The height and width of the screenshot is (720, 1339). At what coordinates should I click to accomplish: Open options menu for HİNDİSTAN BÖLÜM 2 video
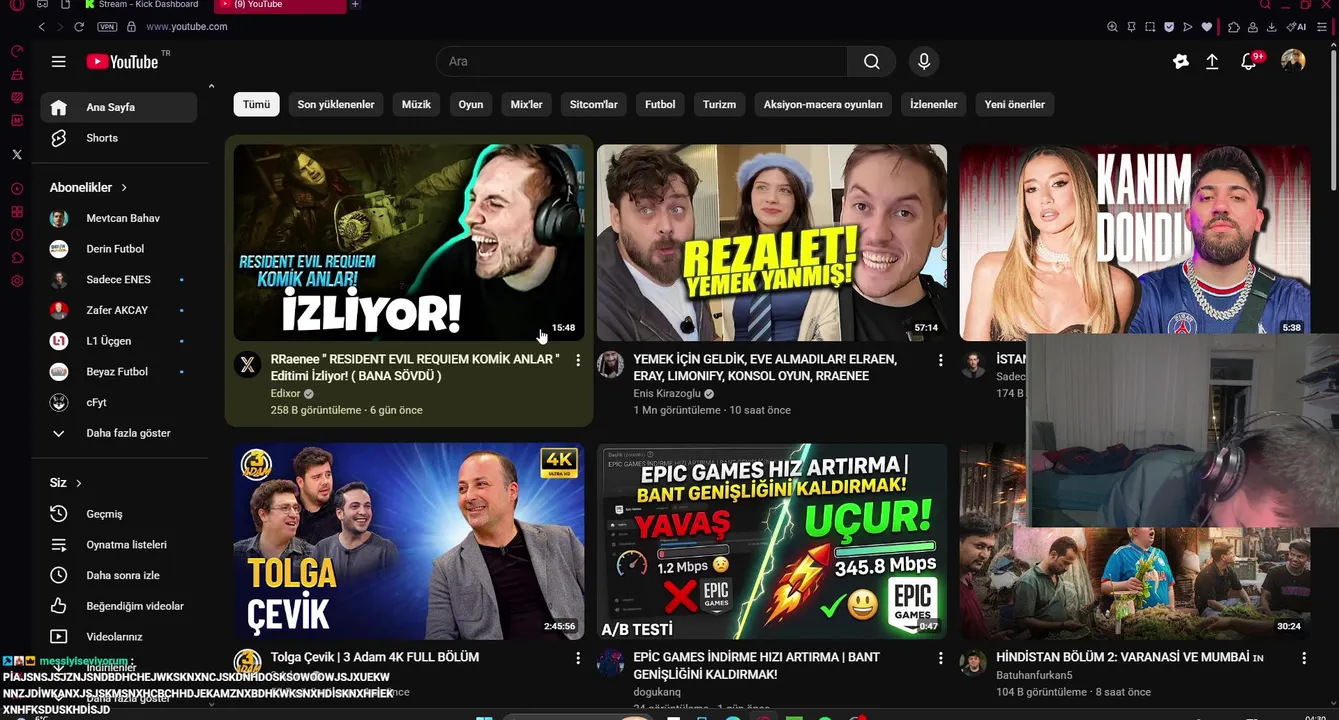click(x=1303, y=658)
